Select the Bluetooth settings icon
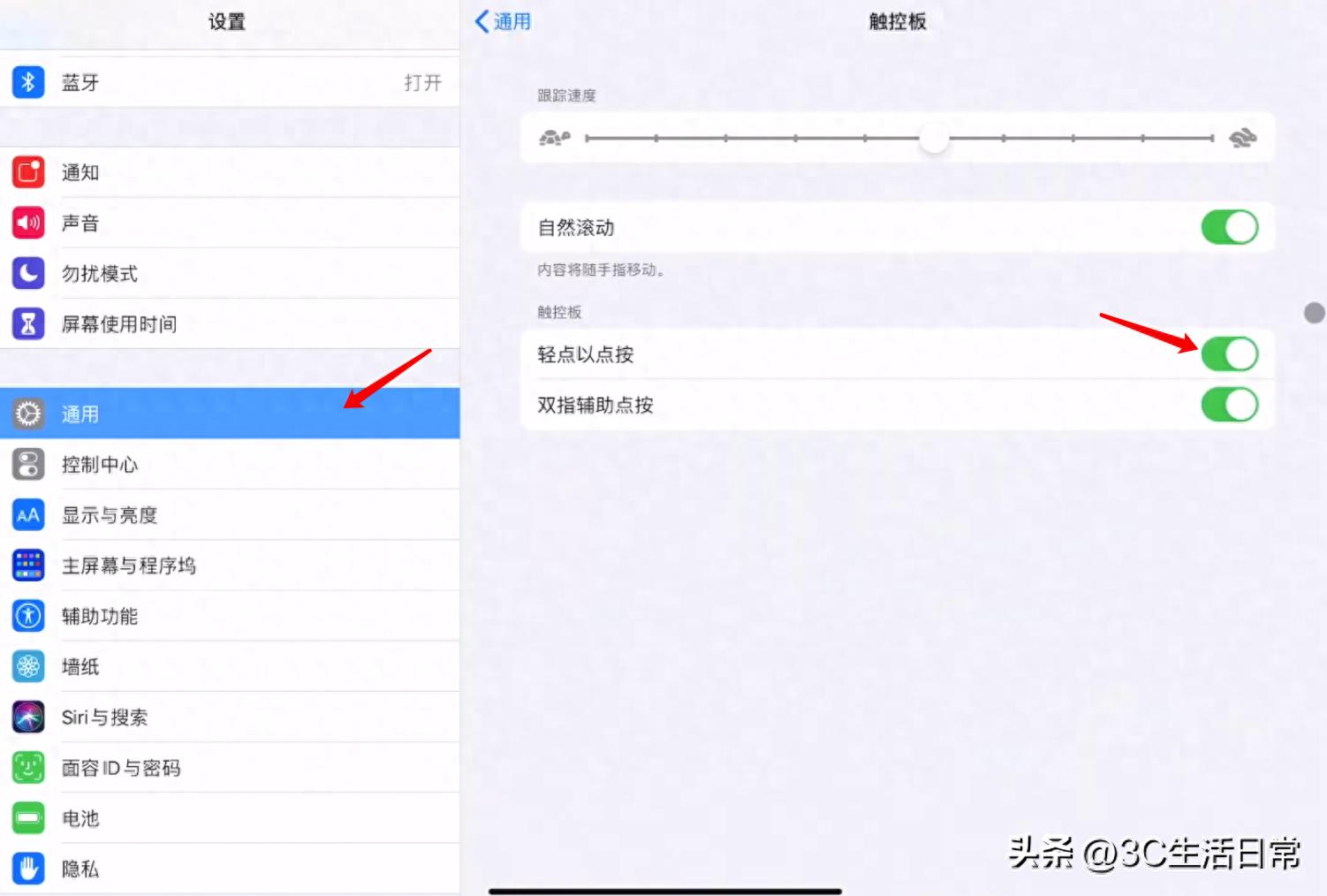This screenshot has height=896, width=1327. pos(27,81)
